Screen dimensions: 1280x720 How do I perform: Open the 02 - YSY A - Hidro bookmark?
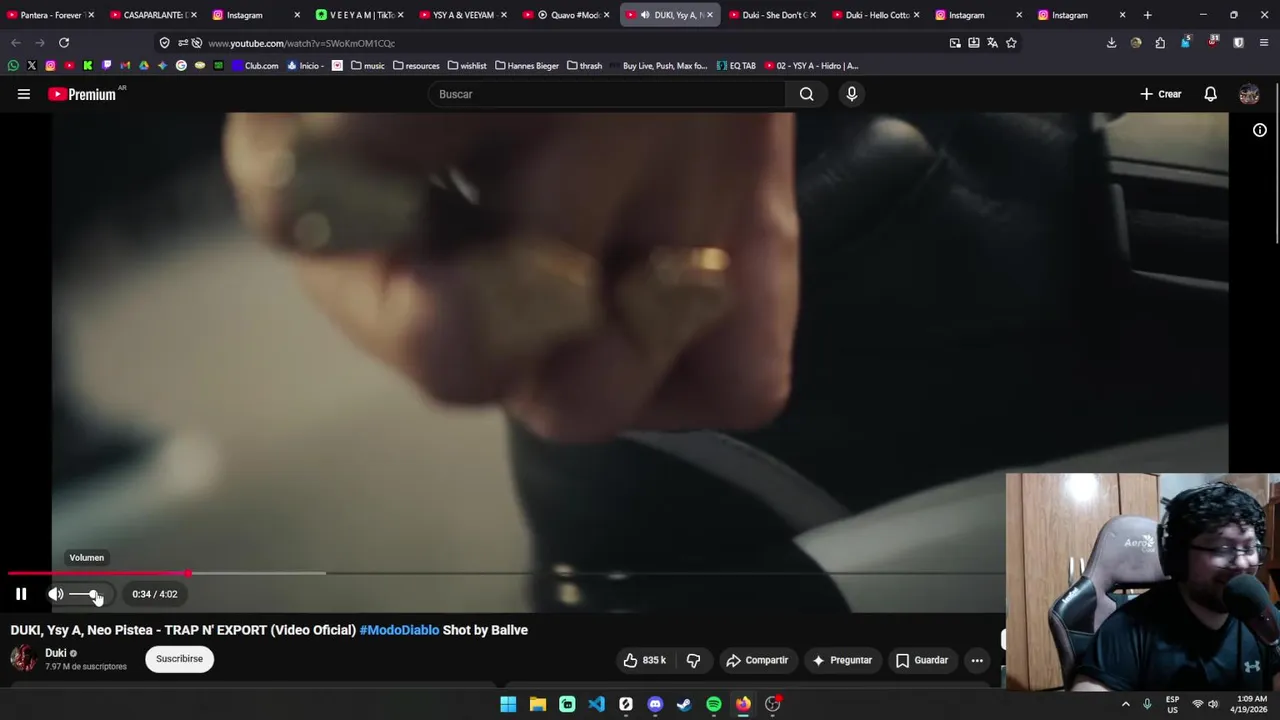811,66
